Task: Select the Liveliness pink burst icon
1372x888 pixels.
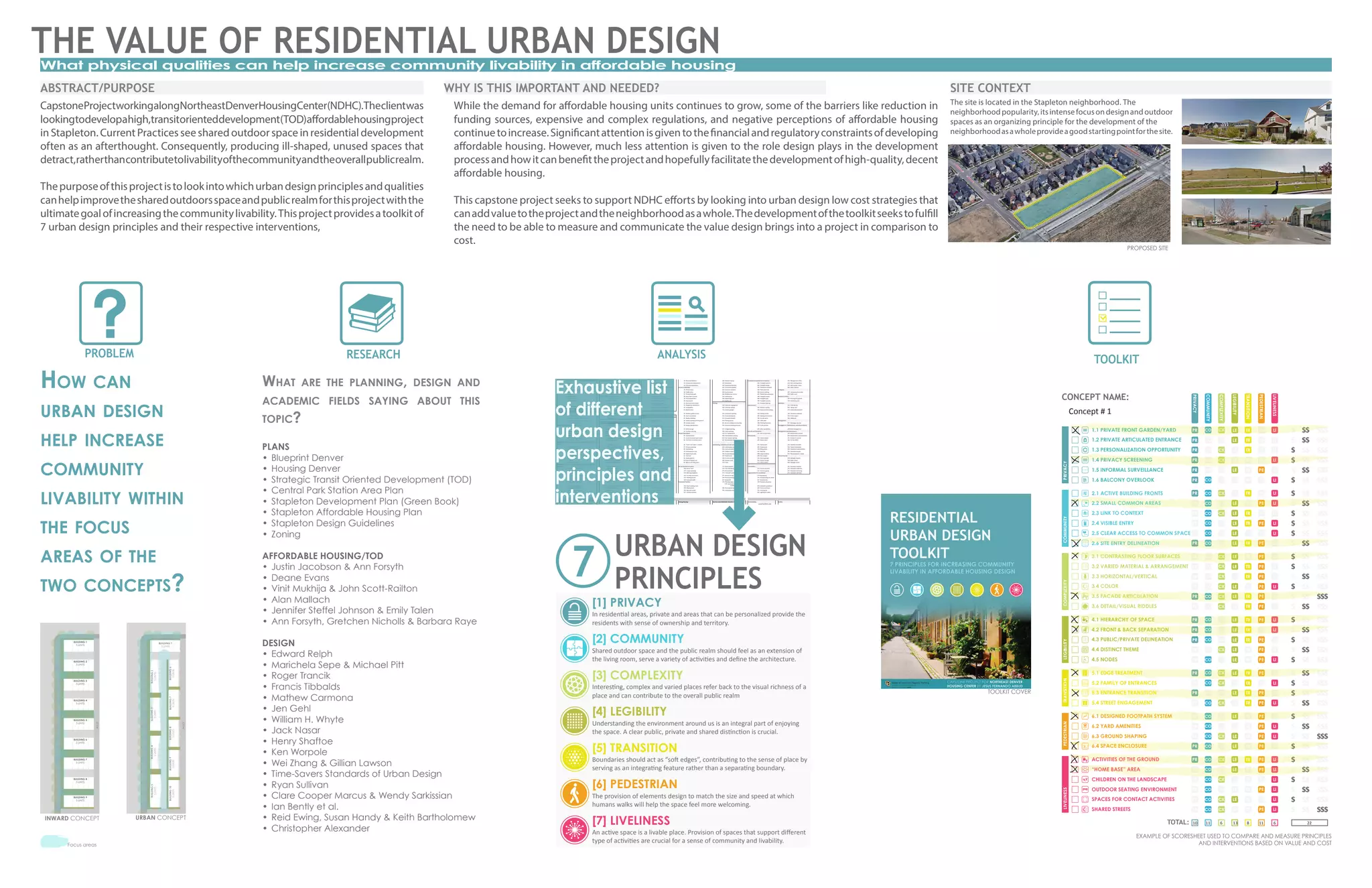Action: [x=574, y=830]
